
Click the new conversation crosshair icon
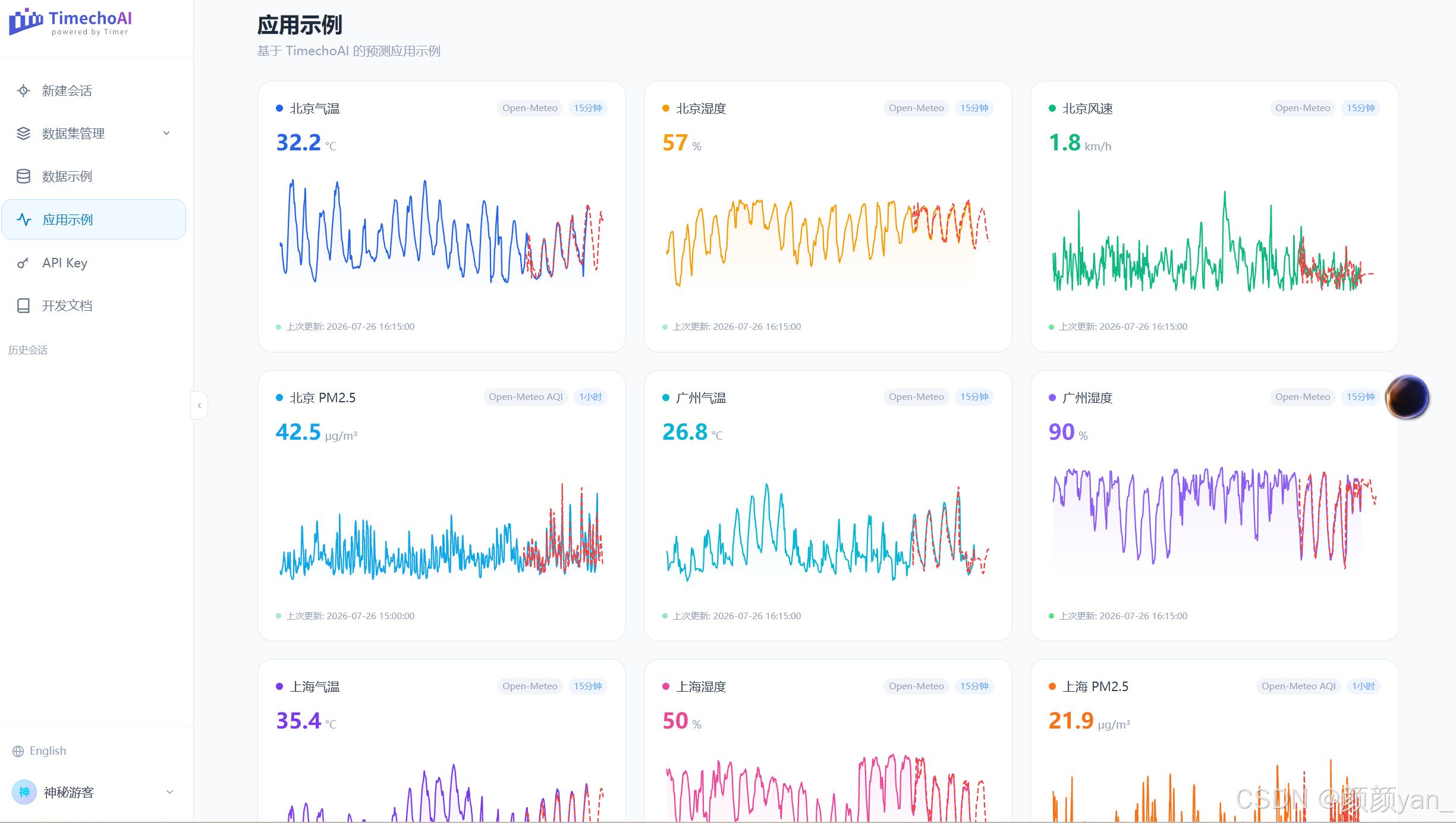[23, 90]
